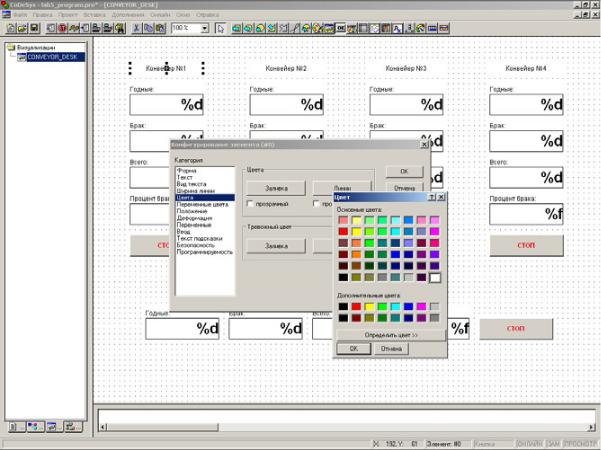Image resolution: width=601 pixels, height=450 pixels.
Task: Enable the 'прозрачный' checkbox under Заливка
Action: click(250, 204)
